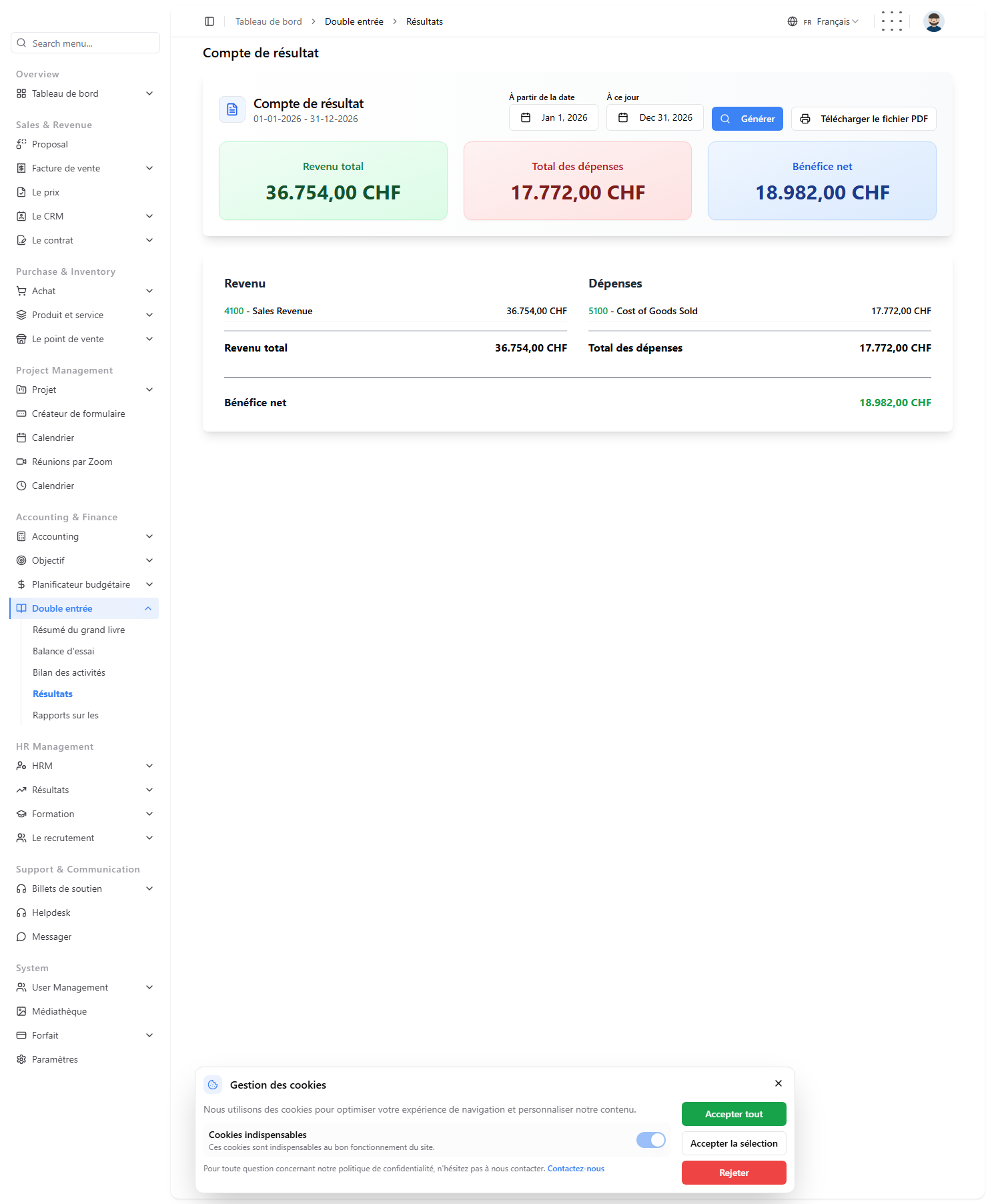This screenshot has height=1204, width=990.
Task: Open the user avatar menu
Action: point(934,21)
